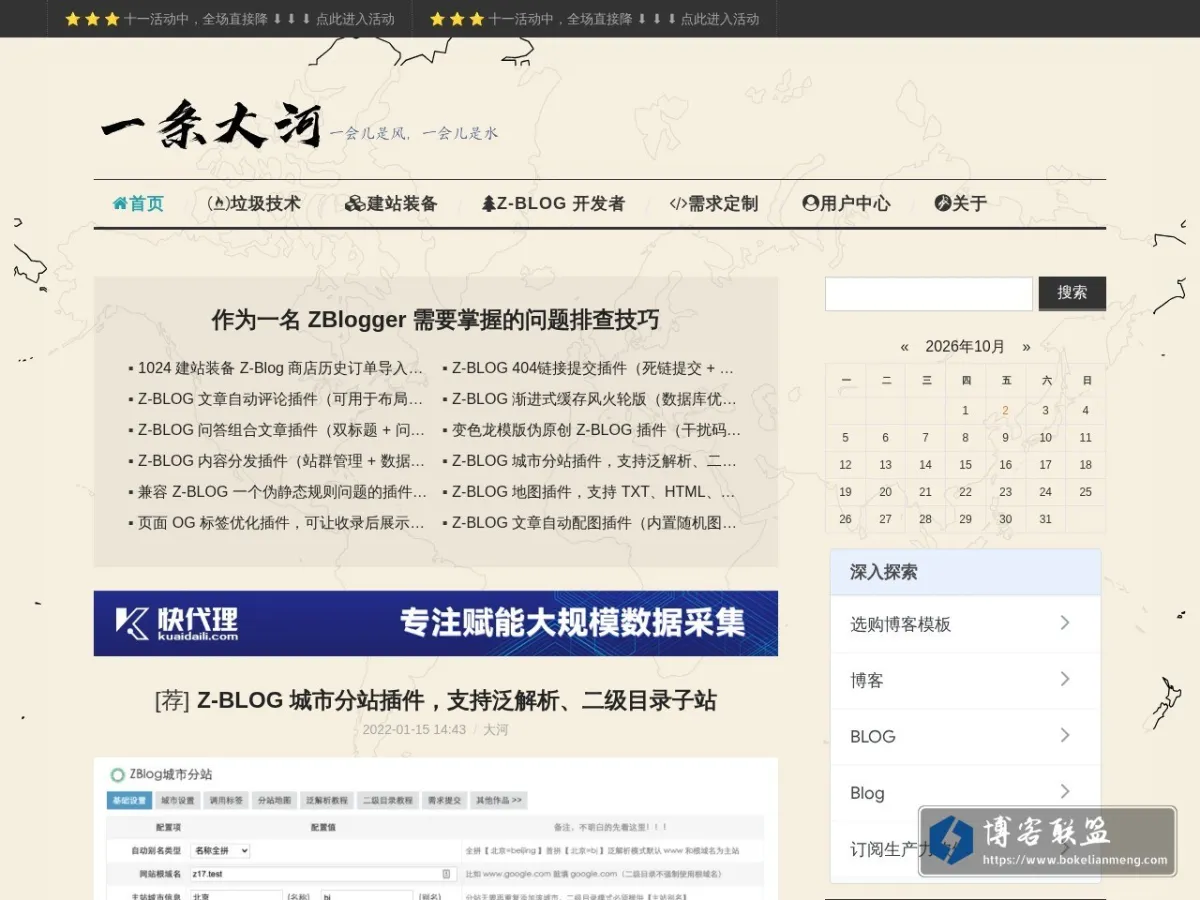Open 兼容 Z-BLOG 伪静态规则问题 article
Image resolution: width=1200 pixels, height=900 pixels.
click(280, 492)
